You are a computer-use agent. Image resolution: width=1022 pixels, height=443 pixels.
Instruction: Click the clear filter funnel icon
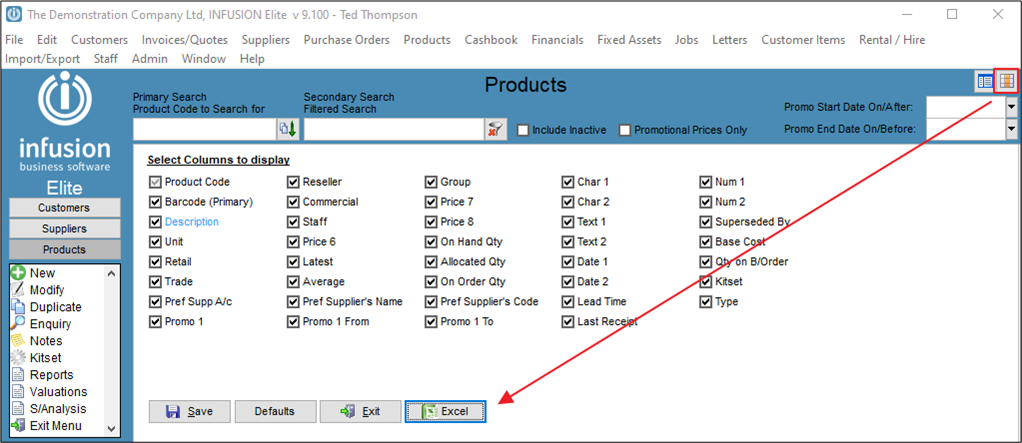[x=495, y=130]
